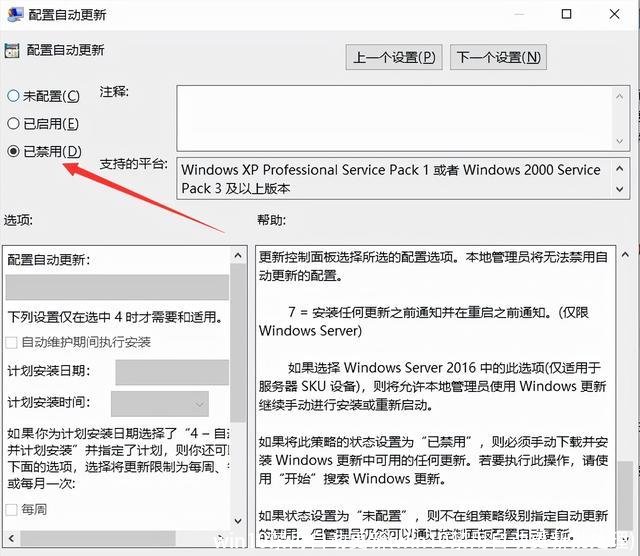This screenshot has height=556, width=640.
Task: Click the 支持的平台: label
Action: (134, 164)
